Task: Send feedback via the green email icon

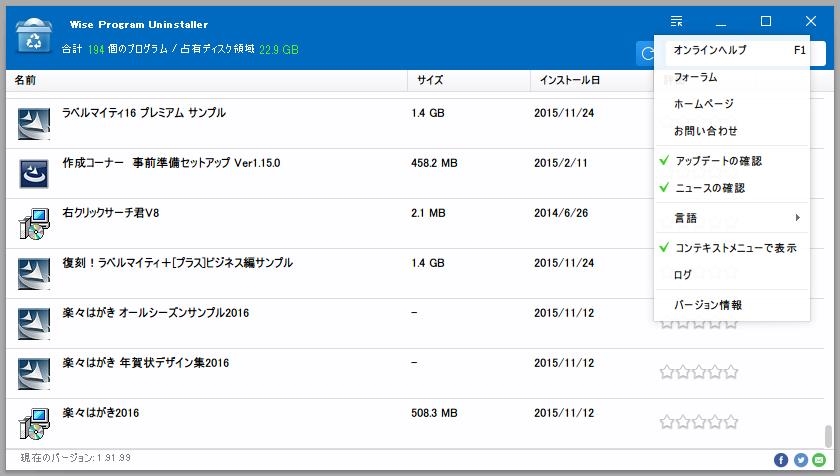Action: point(819,459)
